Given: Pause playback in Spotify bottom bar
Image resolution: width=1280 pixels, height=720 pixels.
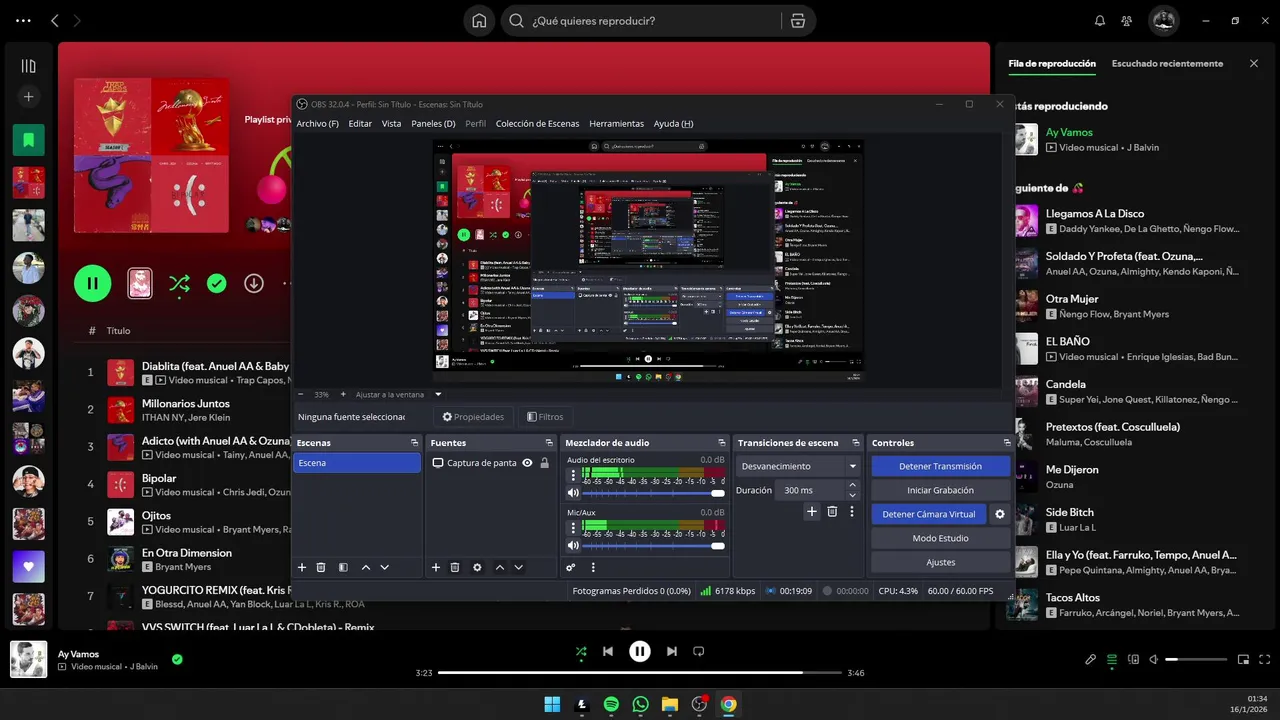Looking at the screenshot, I should (x=640, y=651).
